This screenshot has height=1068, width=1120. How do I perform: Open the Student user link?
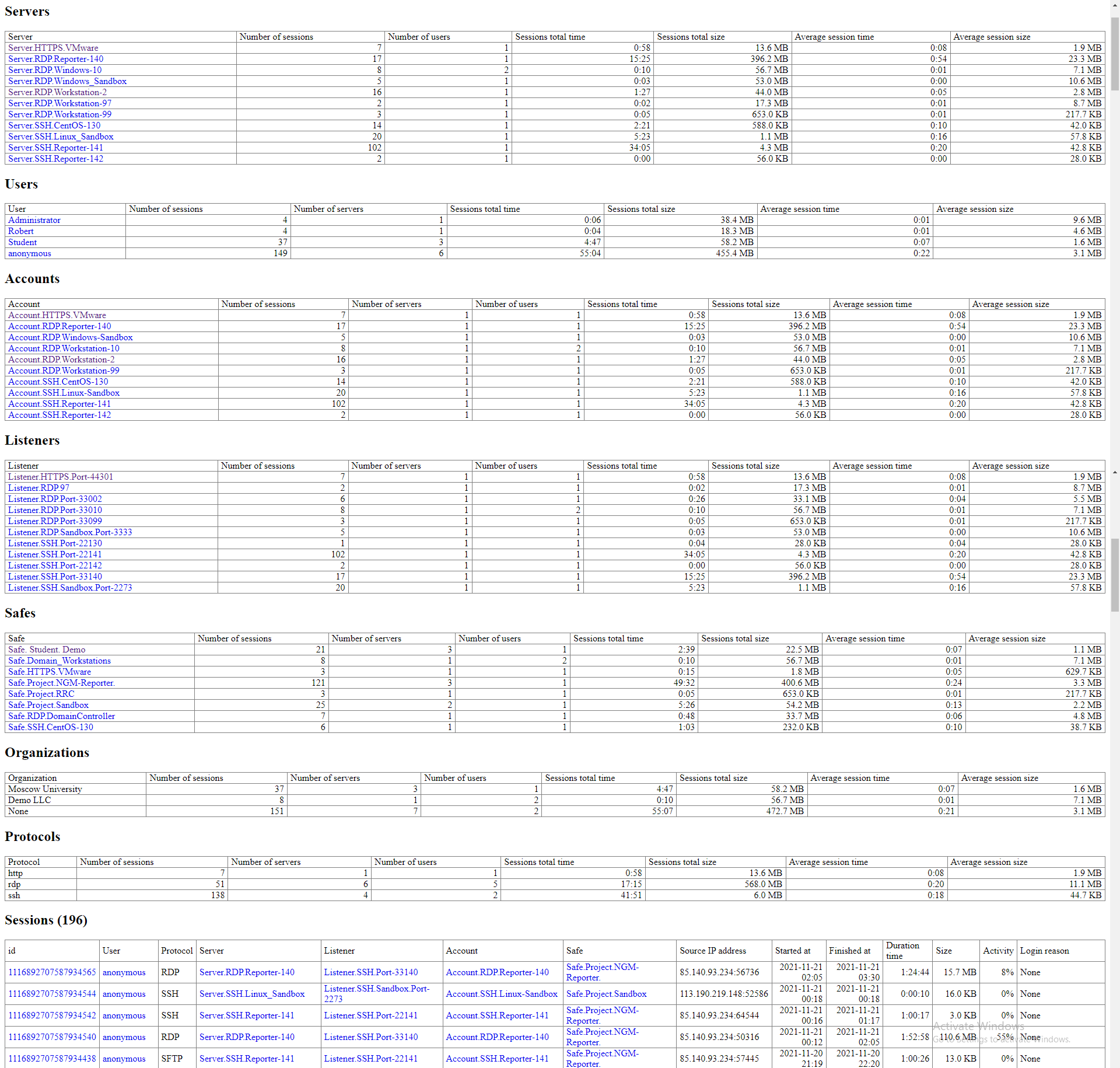tap(23, 242)
